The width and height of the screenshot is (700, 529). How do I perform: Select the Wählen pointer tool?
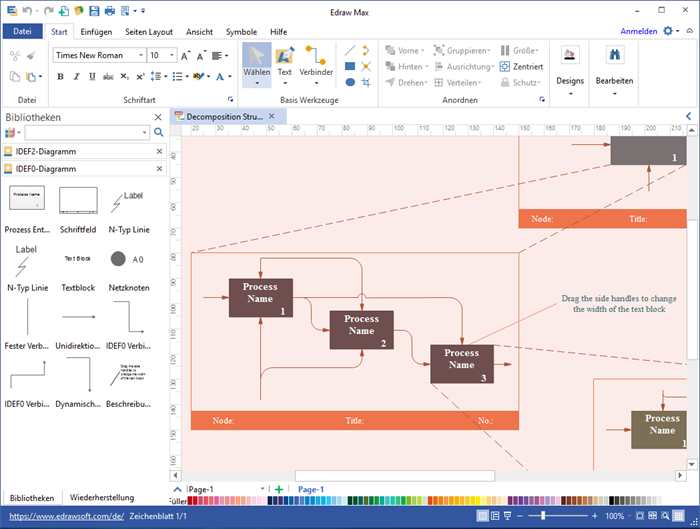coord(256,61)
